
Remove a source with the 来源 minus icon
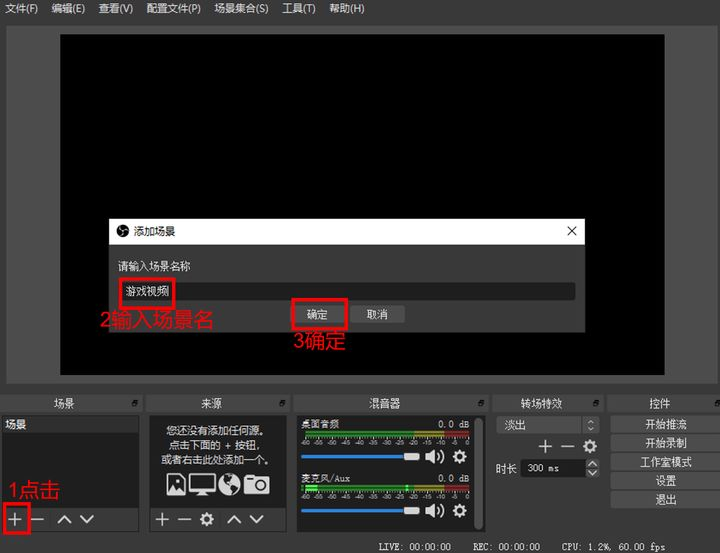185,519
